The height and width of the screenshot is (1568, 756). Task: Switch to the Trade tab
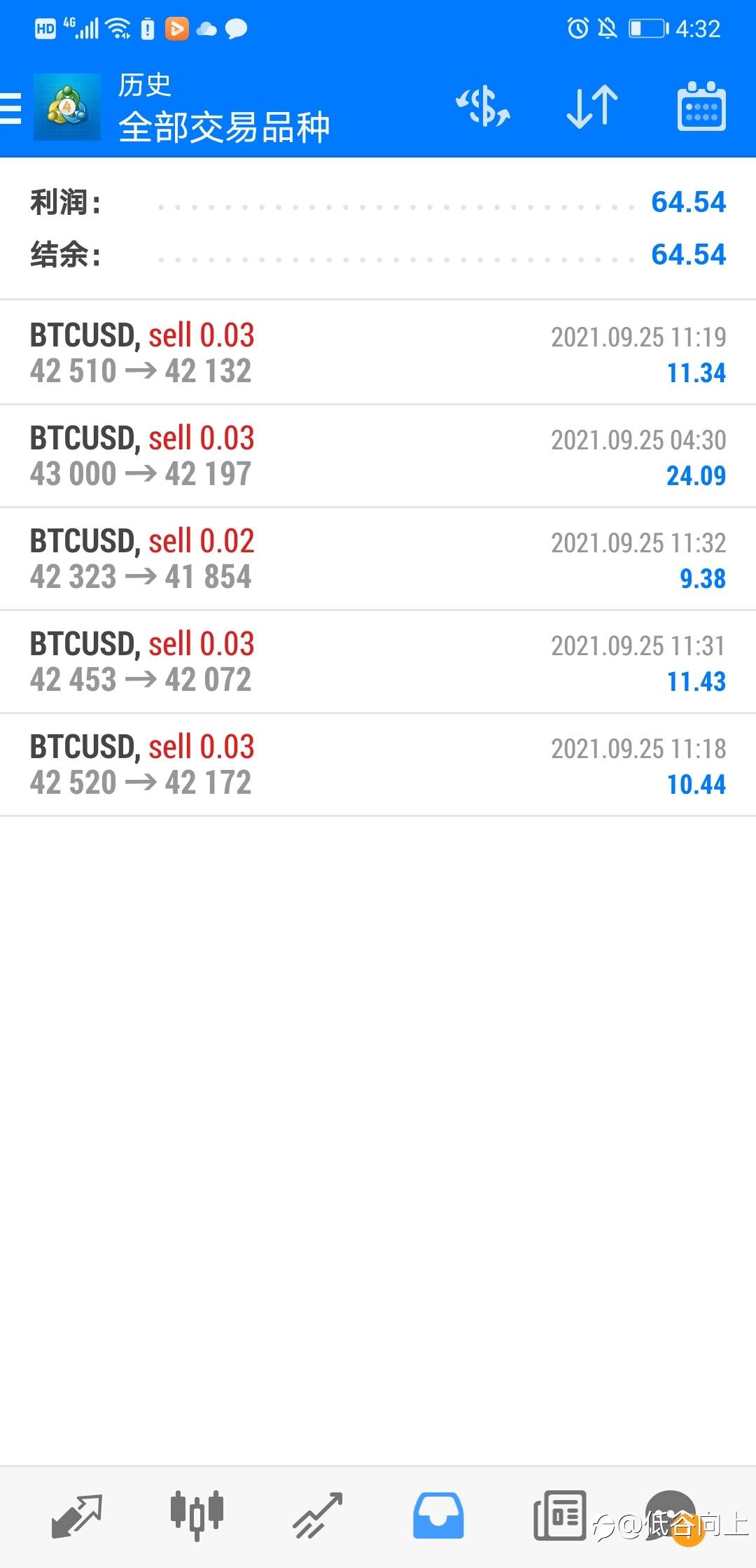click(x=317, y=1516)
